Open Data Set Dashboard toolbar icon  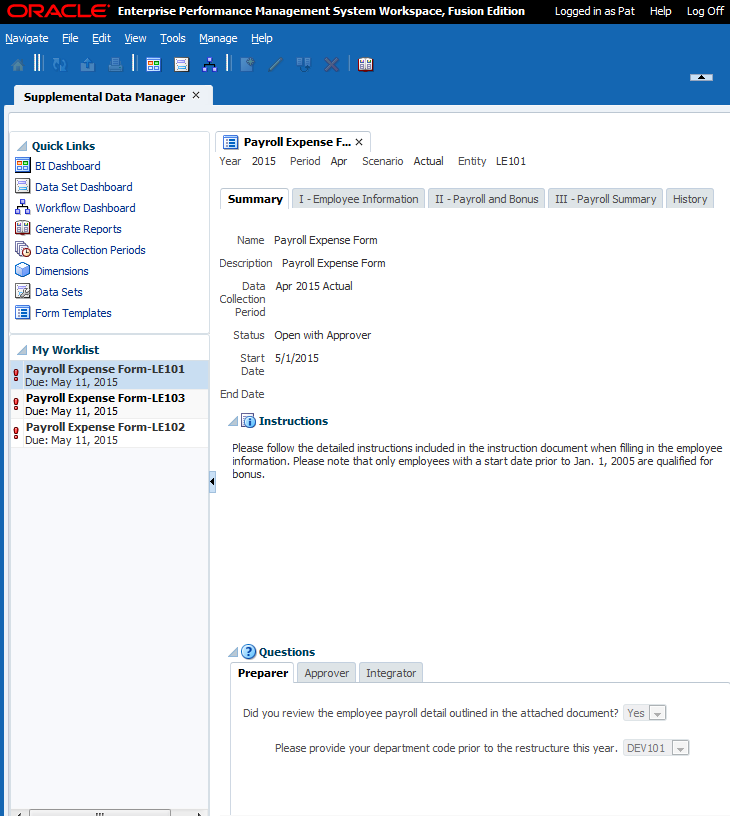tap(182, 65)
